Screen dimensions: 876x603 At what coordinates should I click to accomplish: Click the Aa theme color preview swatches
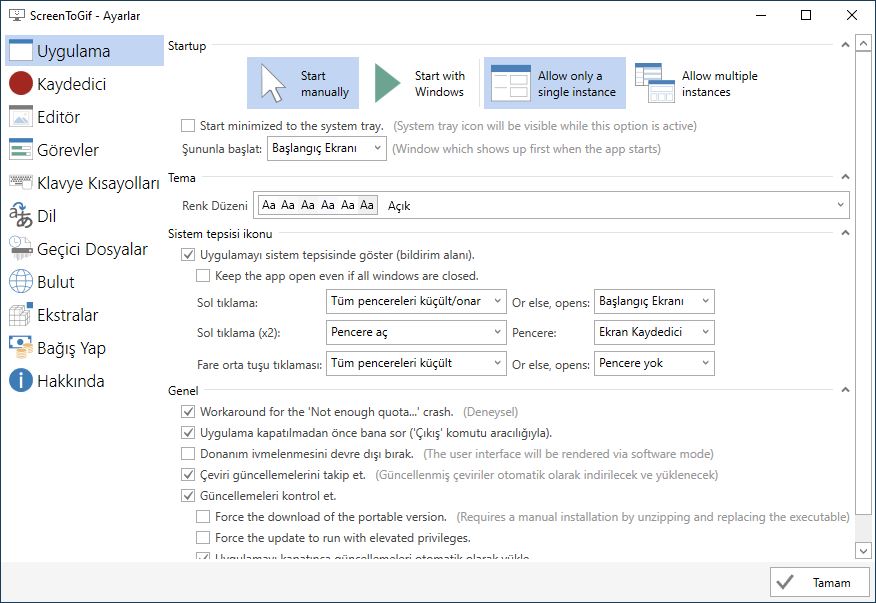tap(318, 205)
